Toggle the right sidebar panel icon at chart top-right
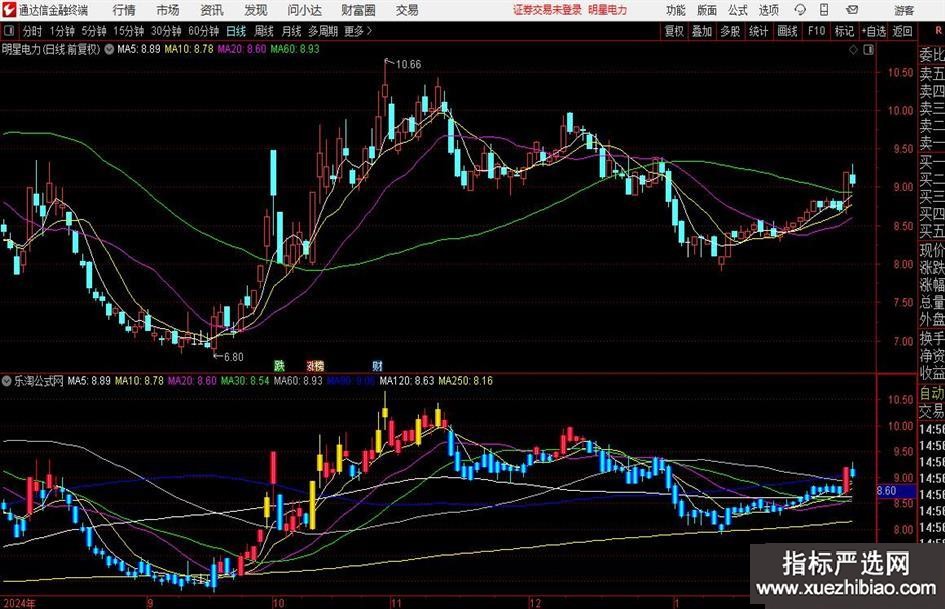The height and width of the screenshot is (609, 945). (x=868, y=50)
